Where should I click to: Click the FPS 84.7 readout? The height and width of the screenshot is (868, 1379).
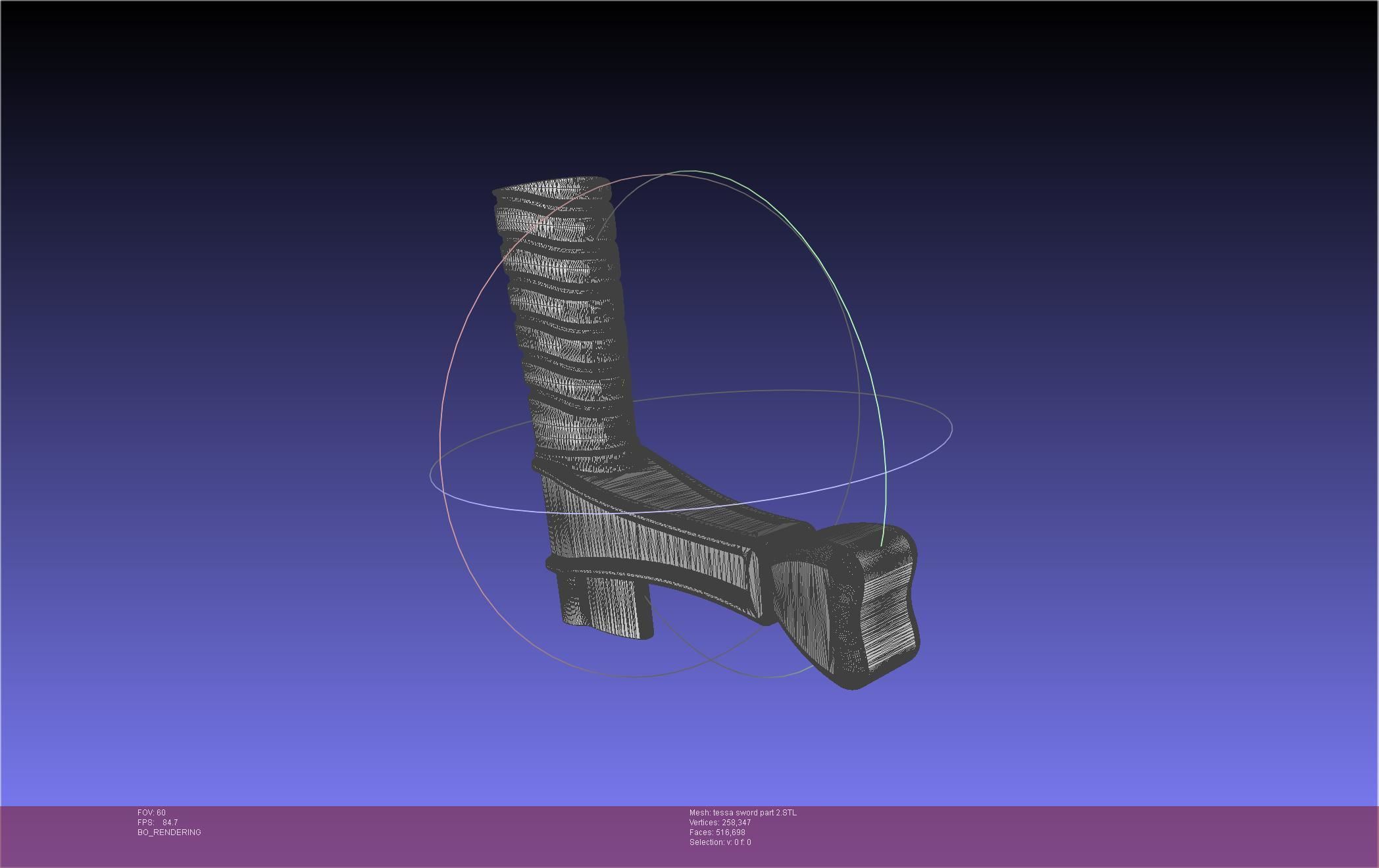point(158,823)
